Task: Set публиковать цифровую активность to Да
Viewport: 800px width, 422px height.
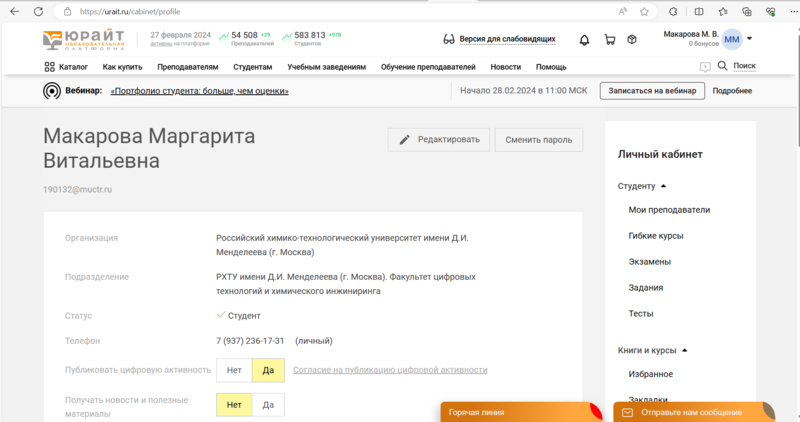Action: tap(268, 370)
